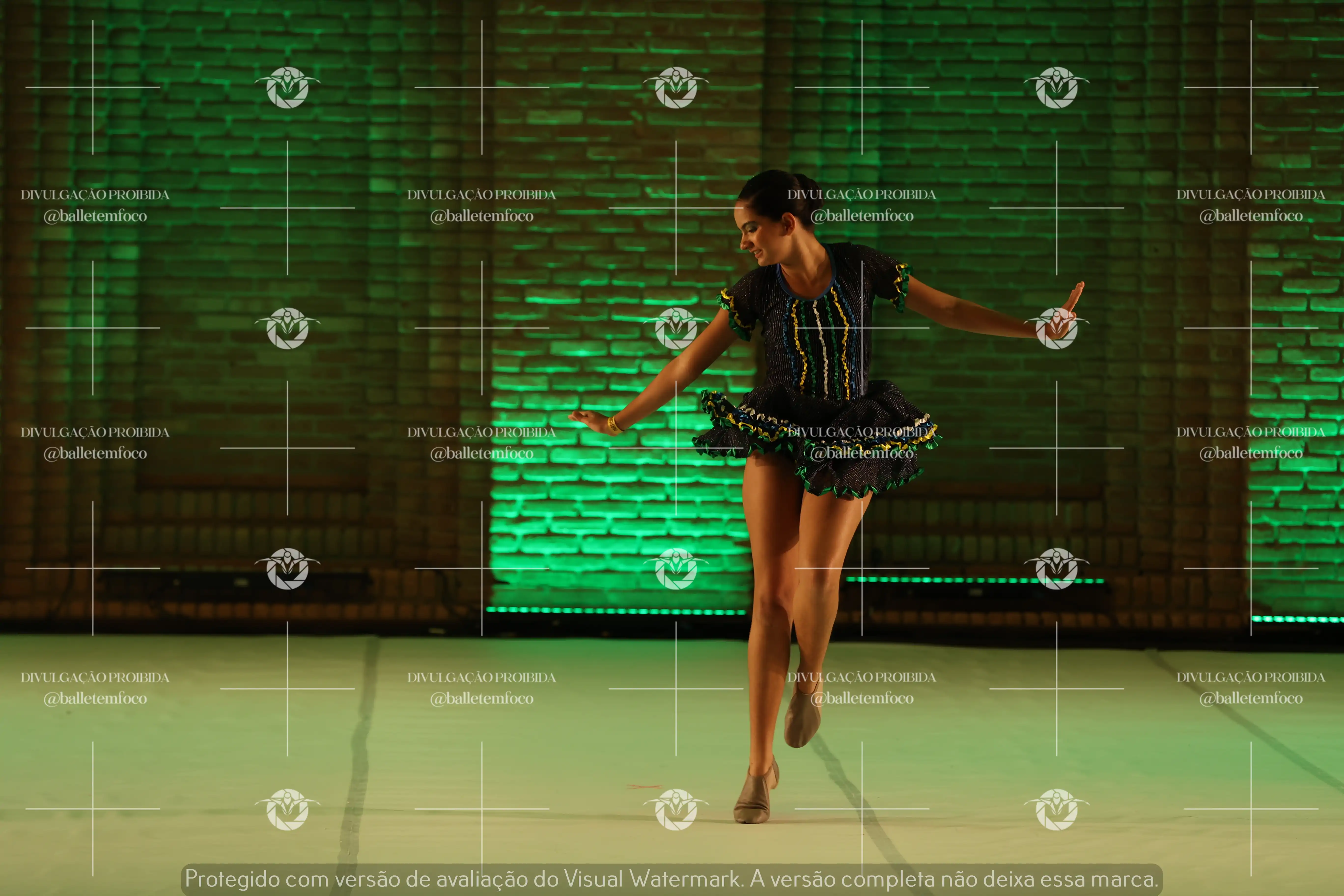Click the @balletemfoco text beside dancer's head
The width and height of the screenshot is (1344, 896).
(x=862, y=216)
